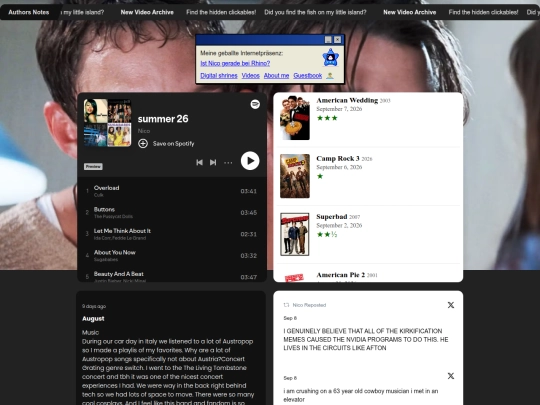This screenshot has height=405, width=540.
Task: Click the repost icon beside Nico Reposted
Action: click(286, 305)
